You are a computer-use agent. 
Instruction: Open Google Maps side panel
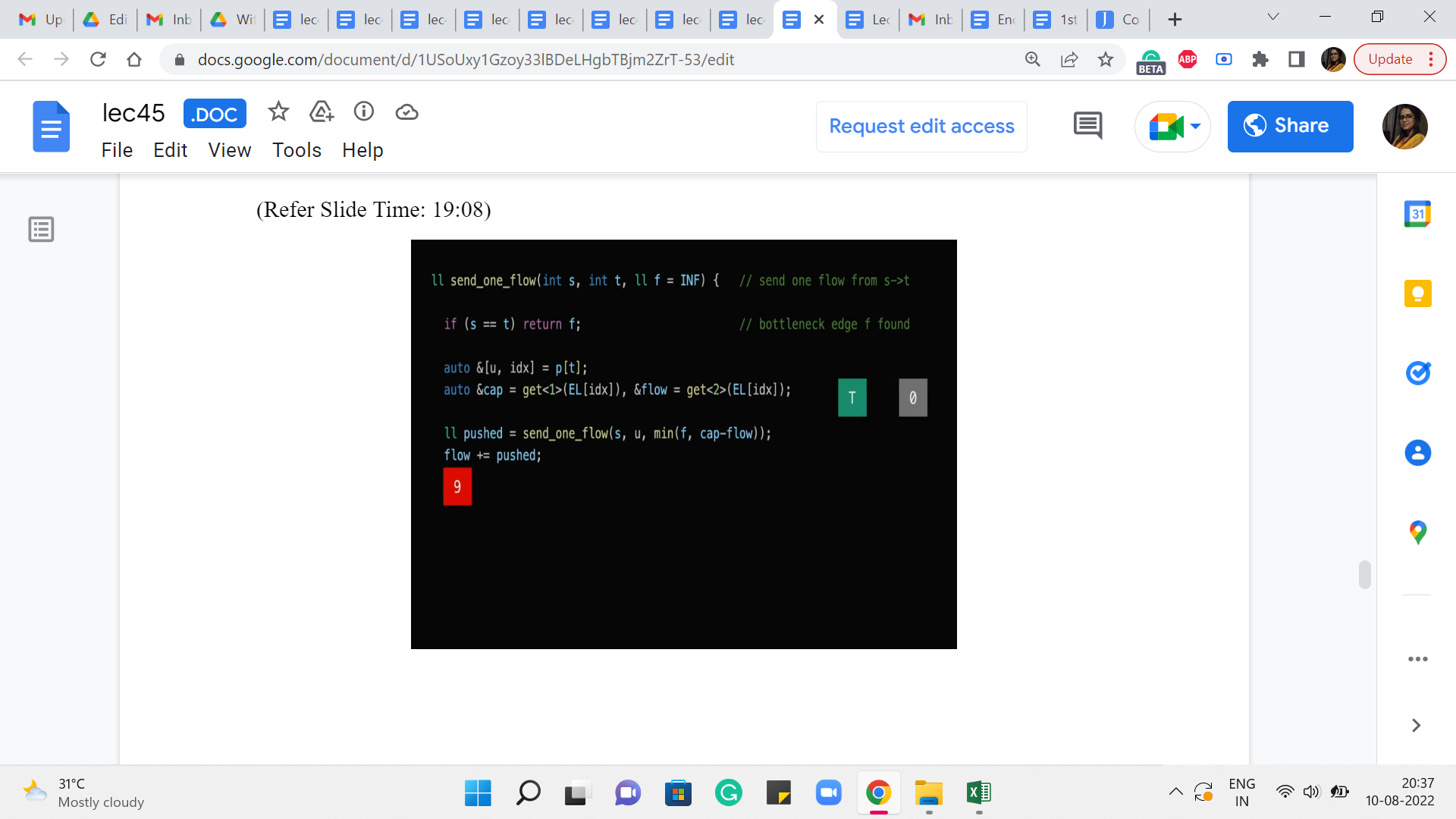[x=1417, y=532]
